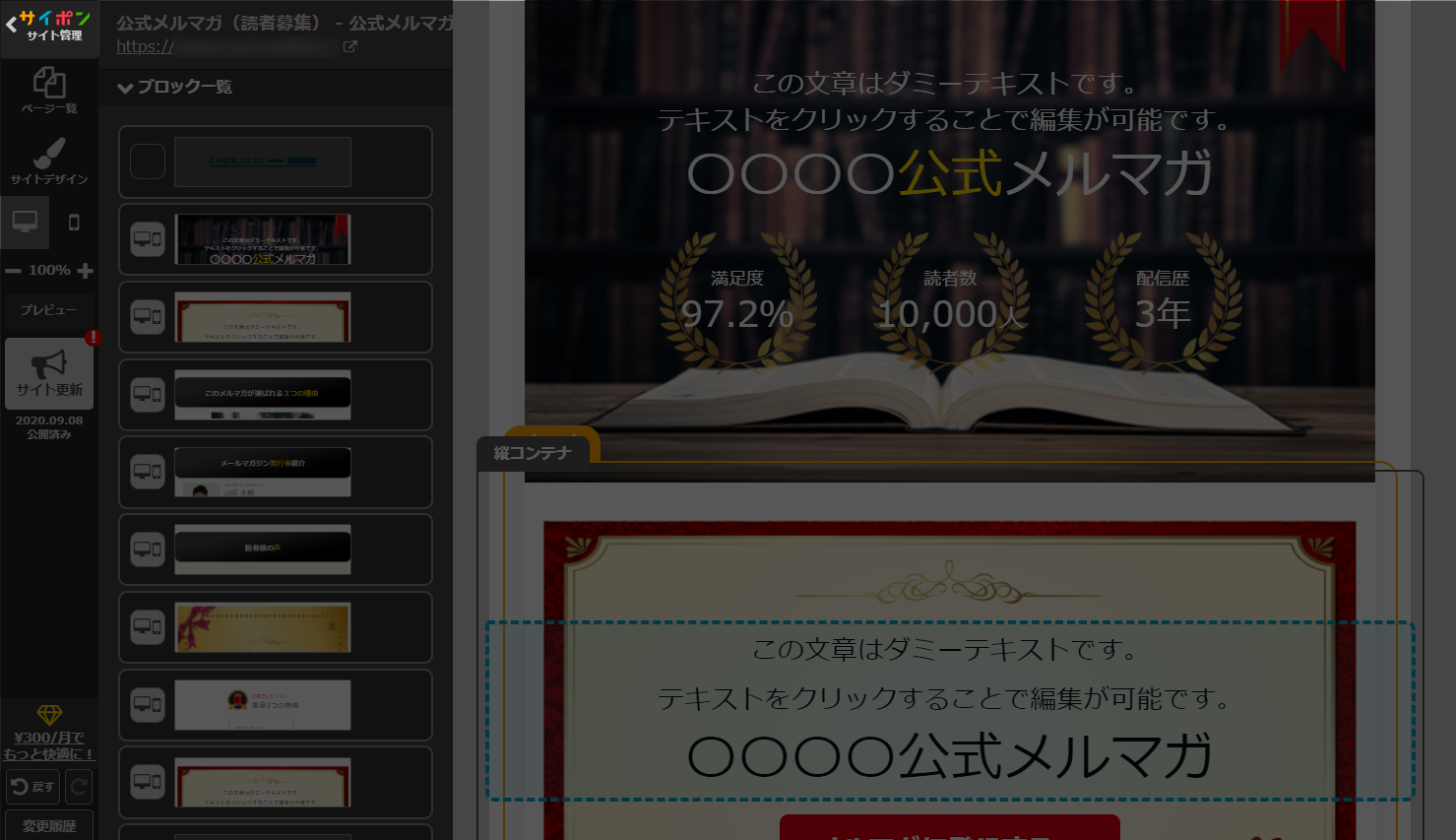Toggle device visibility for the bookshelf hero block
Viewport: 1456px width, 840px height.
[148, 239]
